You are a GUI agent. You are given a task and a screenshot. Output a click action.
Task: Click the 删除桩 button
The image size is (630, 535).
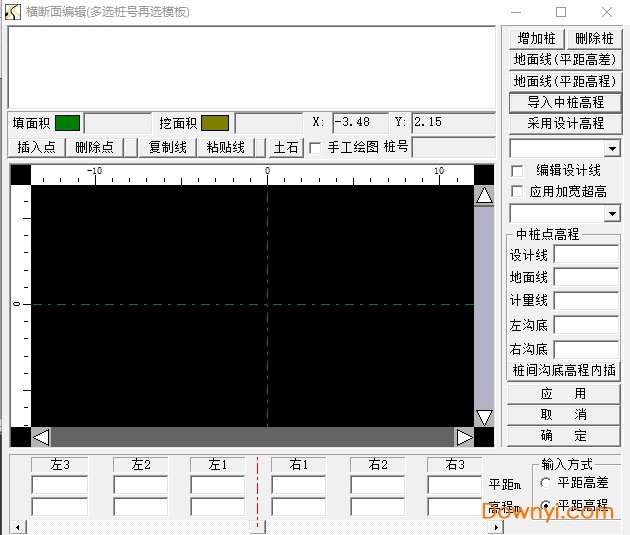pos(594,39)
